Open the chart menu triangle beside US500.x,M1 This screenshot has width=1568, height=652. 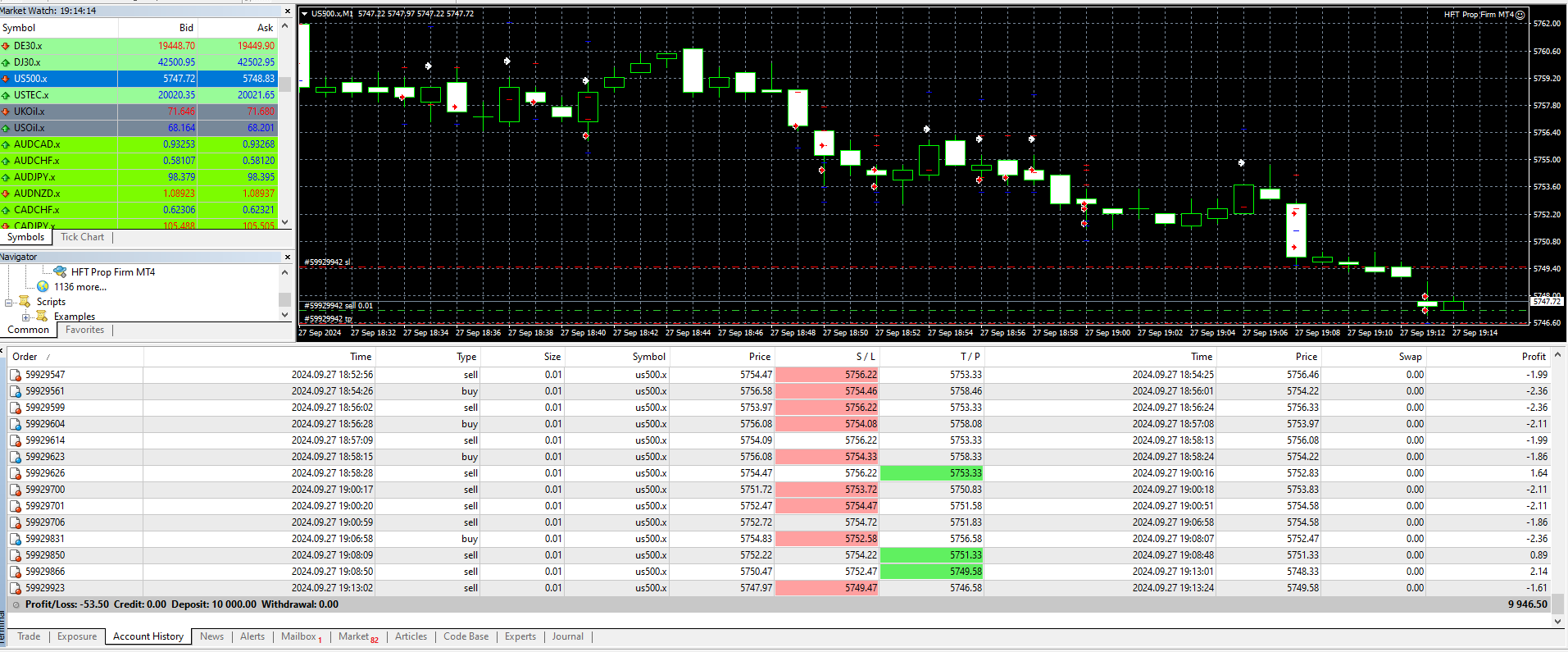[304, 14]
